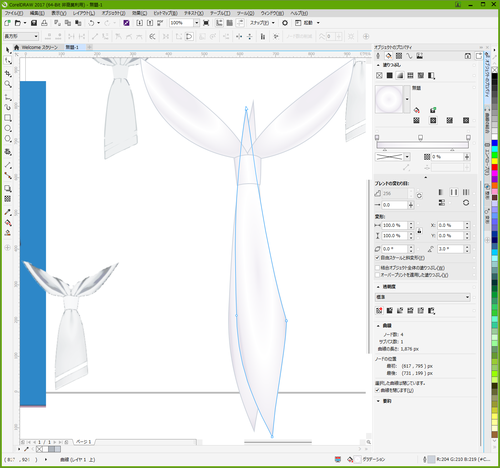Click the width 100.0 % transform input field
The width and height of the screenshot is (500, 468).
point(395,225)
